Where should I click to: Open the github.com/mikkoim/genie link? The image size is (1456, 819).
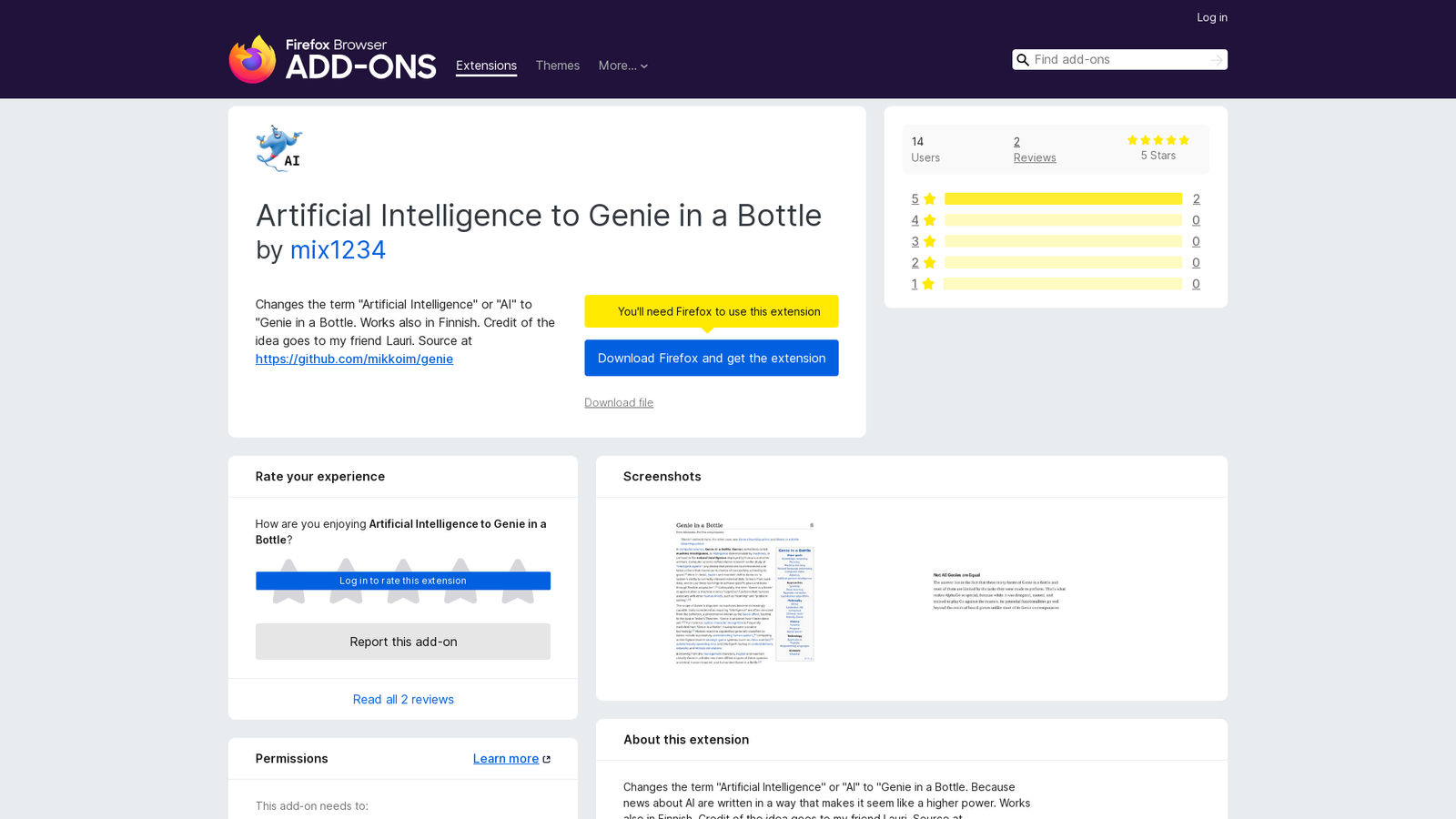[x=354, y=359]
